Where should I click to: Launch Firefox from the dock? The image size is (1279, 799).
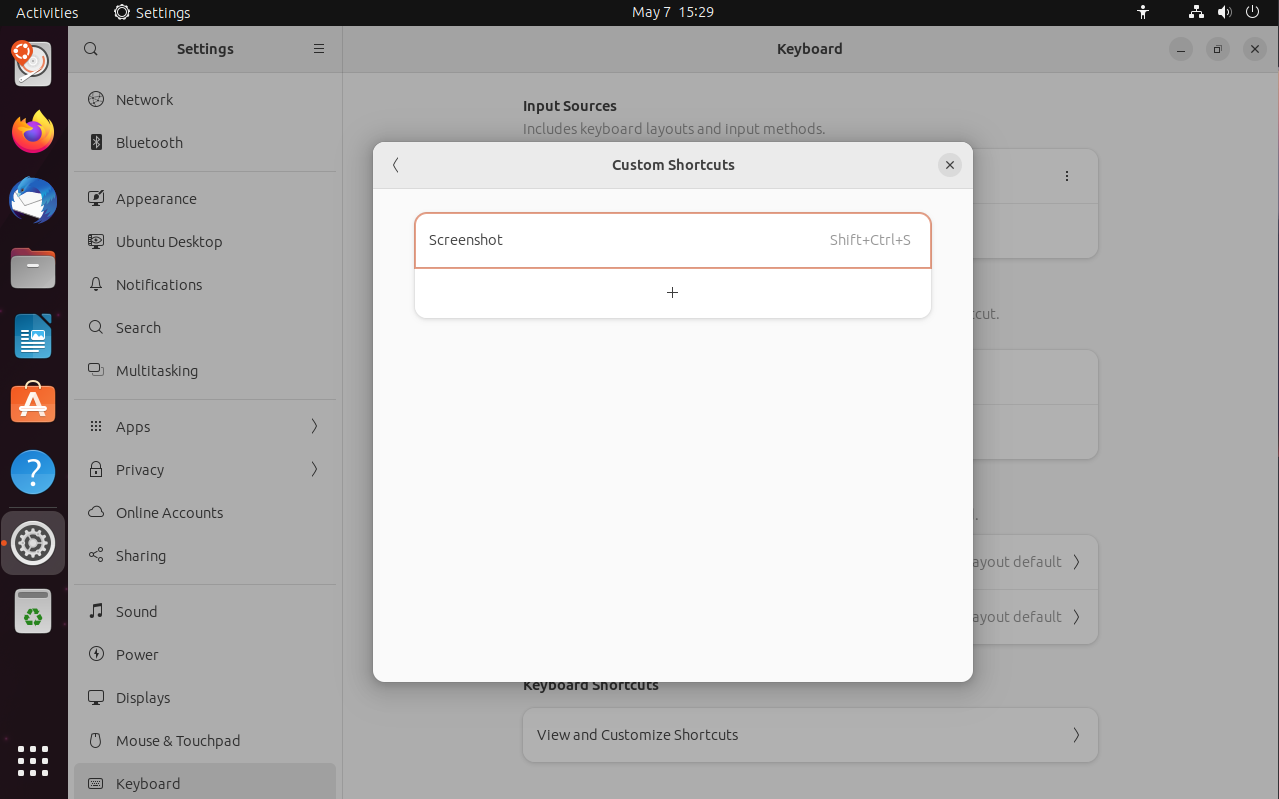click(33, 132)
